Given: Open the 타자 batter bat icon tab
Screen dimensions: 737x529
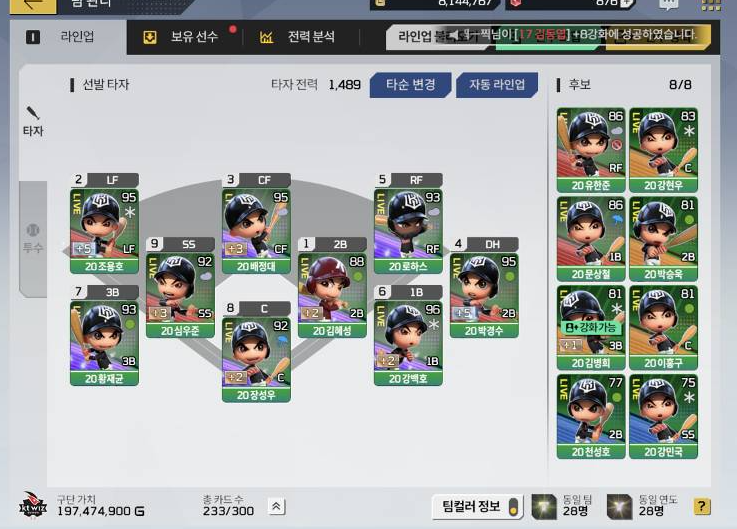Looking at the screenshot, I should tap(33, 121).
